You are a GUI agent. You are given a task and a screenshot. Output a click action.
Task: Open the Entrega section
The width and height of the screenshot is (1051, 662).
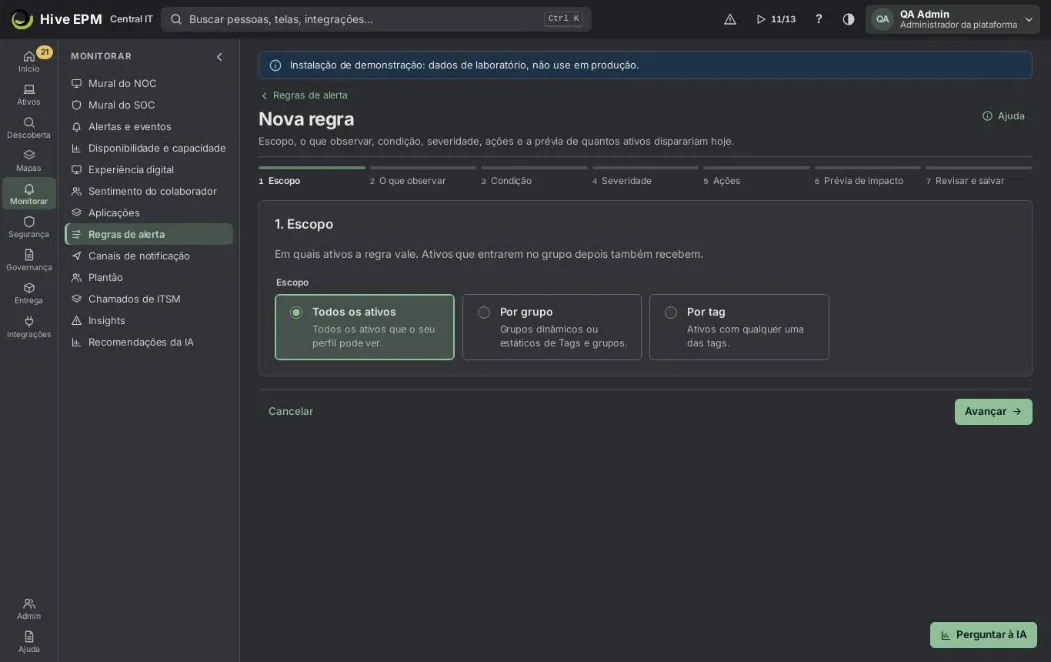29,293
